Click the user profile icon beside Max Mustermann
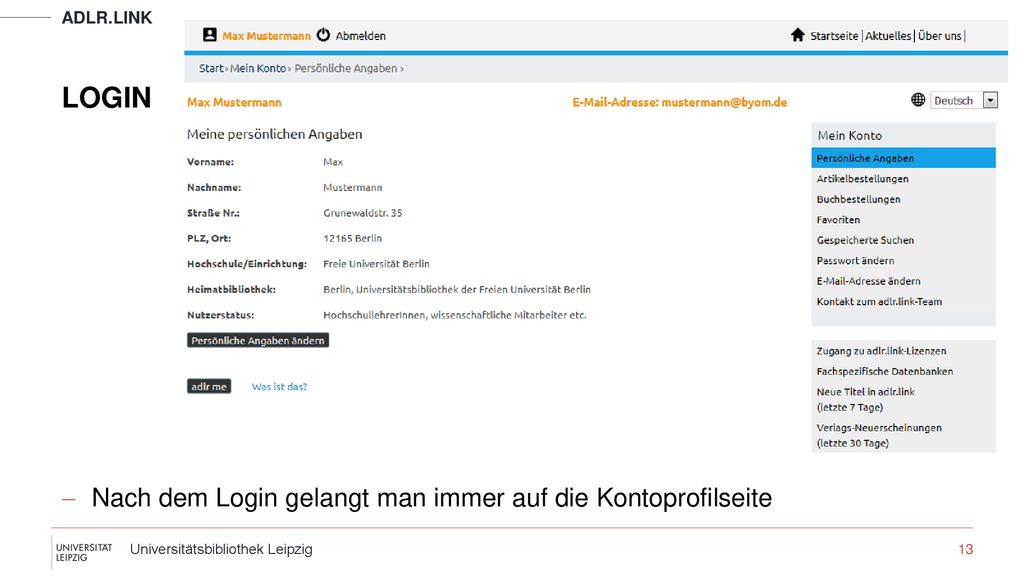 click(210, 35)
